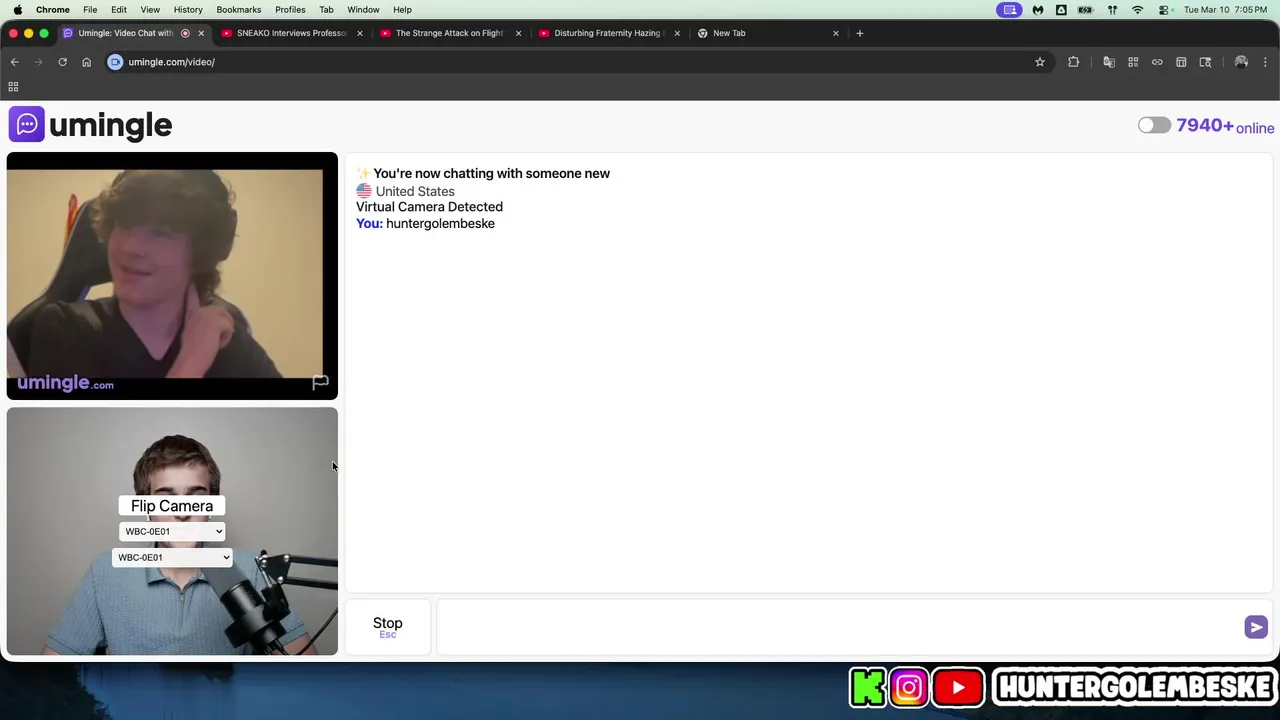The height and width of the screenshot is (720, 1280).
Task: Click the chat message input field
Action: point(840,627)
